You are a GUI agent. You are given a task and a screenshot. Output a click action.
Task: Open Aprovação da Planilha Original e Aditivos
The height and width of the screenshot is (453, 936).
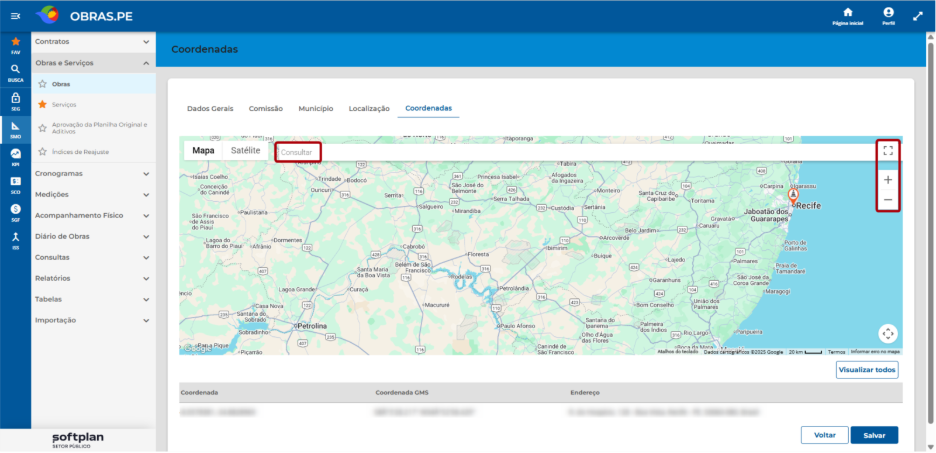coord(99,128)
